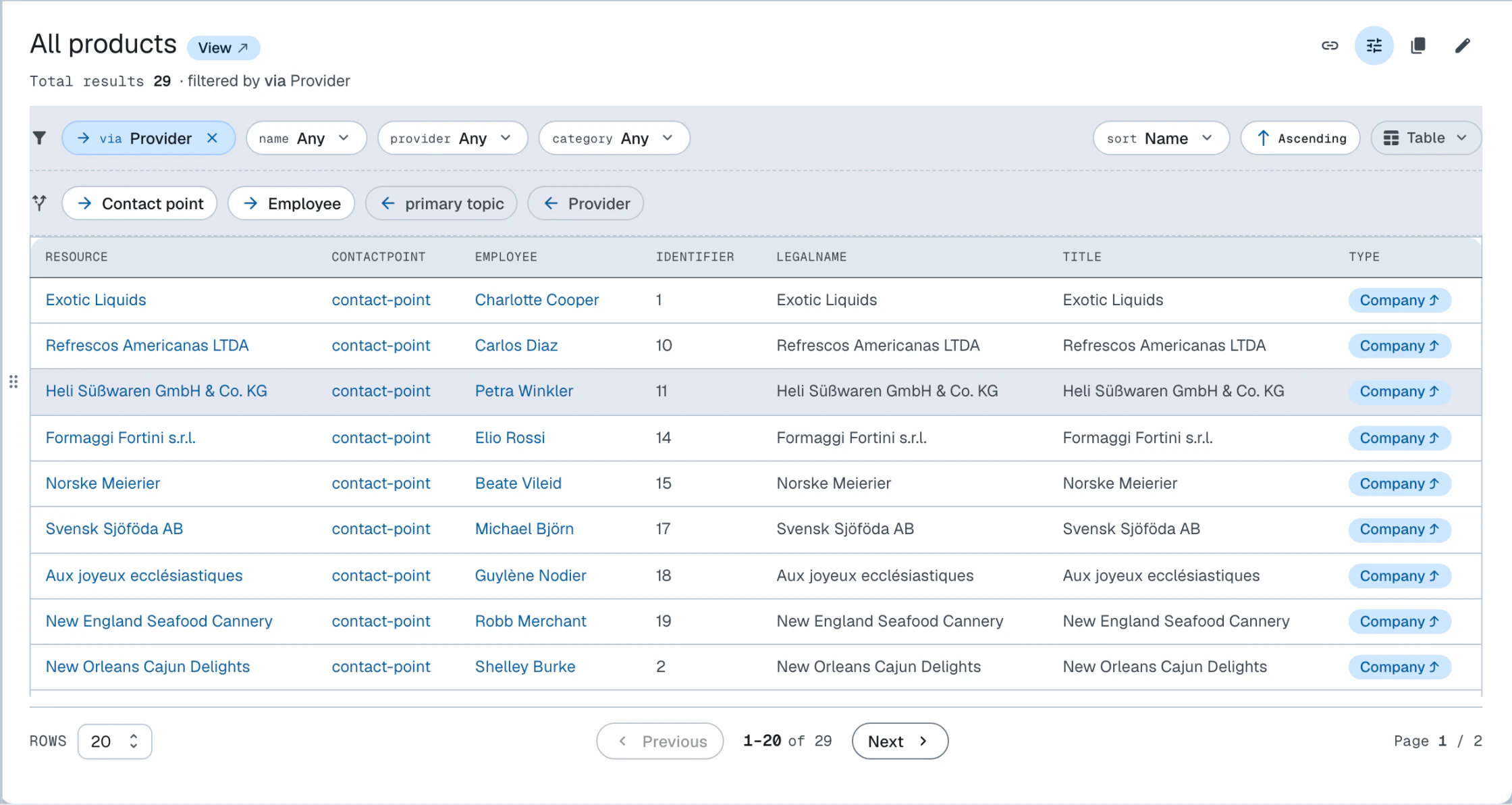1512x805 pixels.
Task: Open Heli Süßwaren GmbH & Co. KG resource link
Action: [x=157, y=391]
